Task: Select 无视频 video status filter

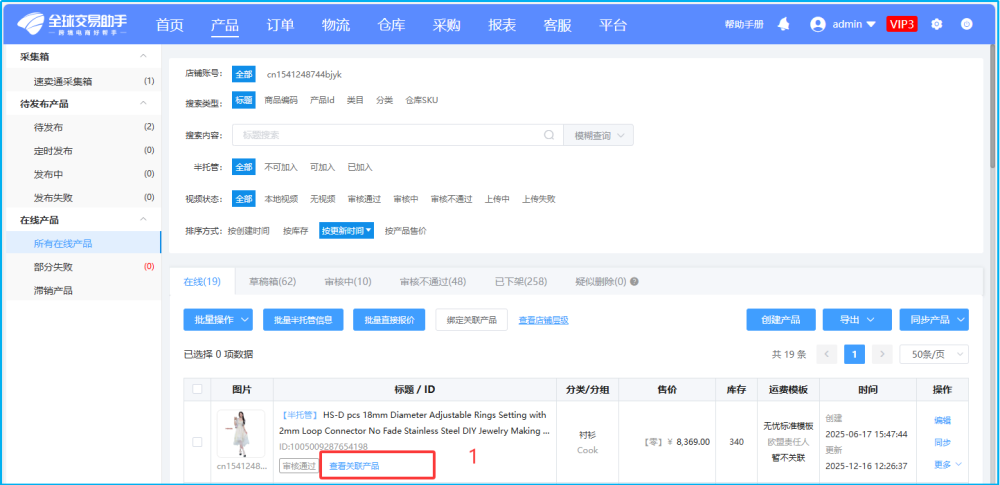Action: pos(323,198)
